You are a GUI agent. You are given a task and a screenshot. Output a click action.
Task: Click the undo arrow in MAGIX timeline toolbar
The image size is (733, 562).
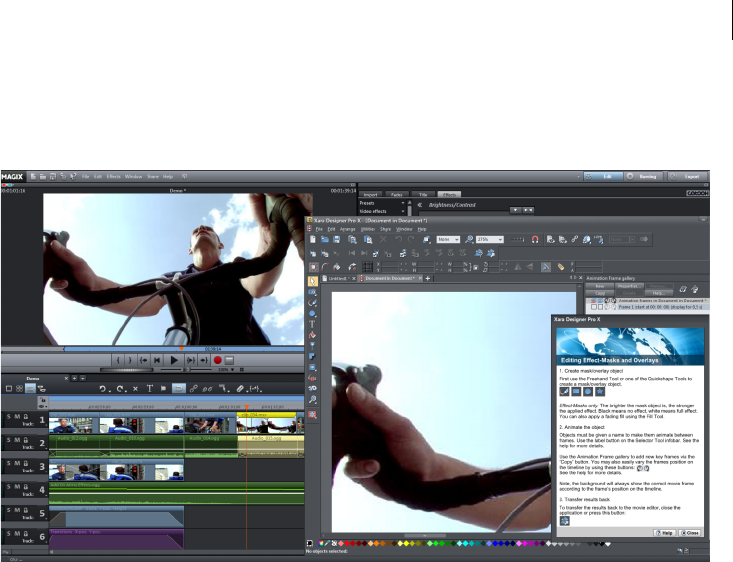[x=102, y=389]
